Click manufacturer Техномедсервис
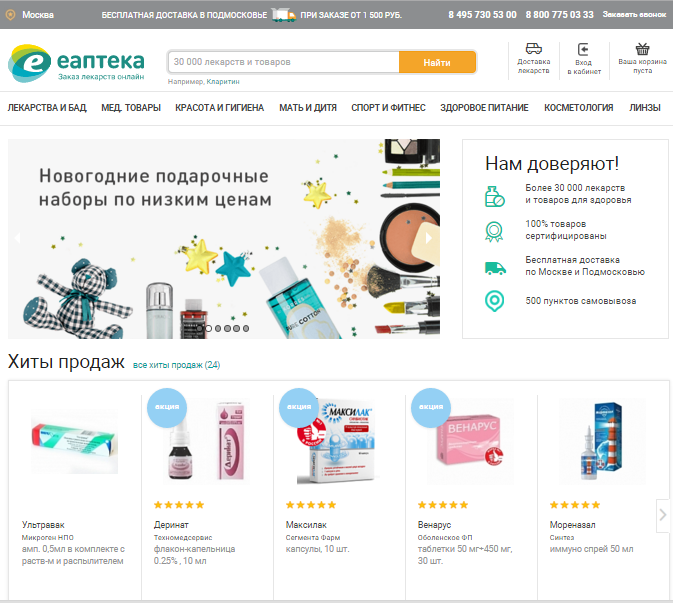Screen dimensions: 673x603 (x=183, y=537)
